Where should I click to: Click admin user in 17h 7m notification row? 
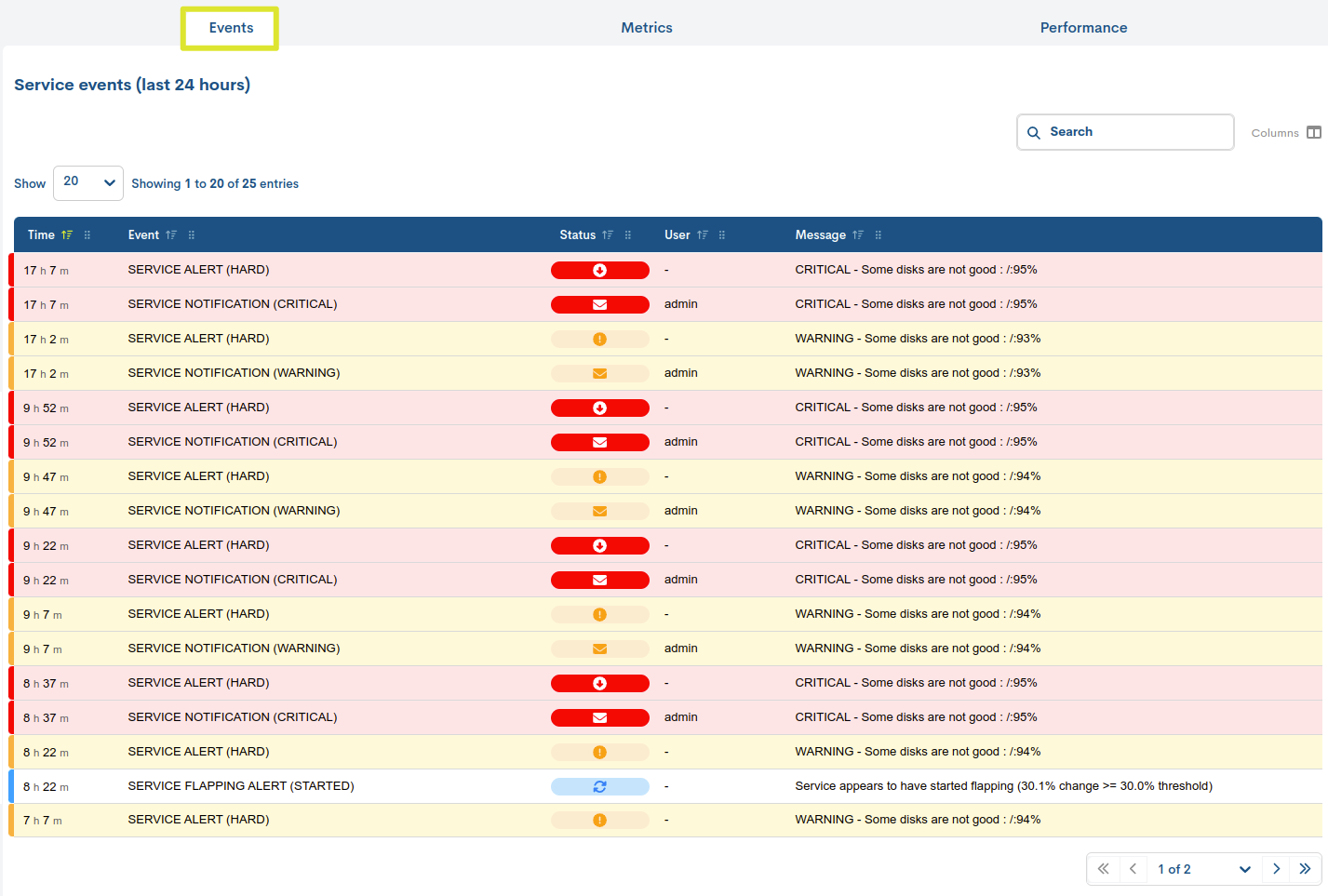681,304
